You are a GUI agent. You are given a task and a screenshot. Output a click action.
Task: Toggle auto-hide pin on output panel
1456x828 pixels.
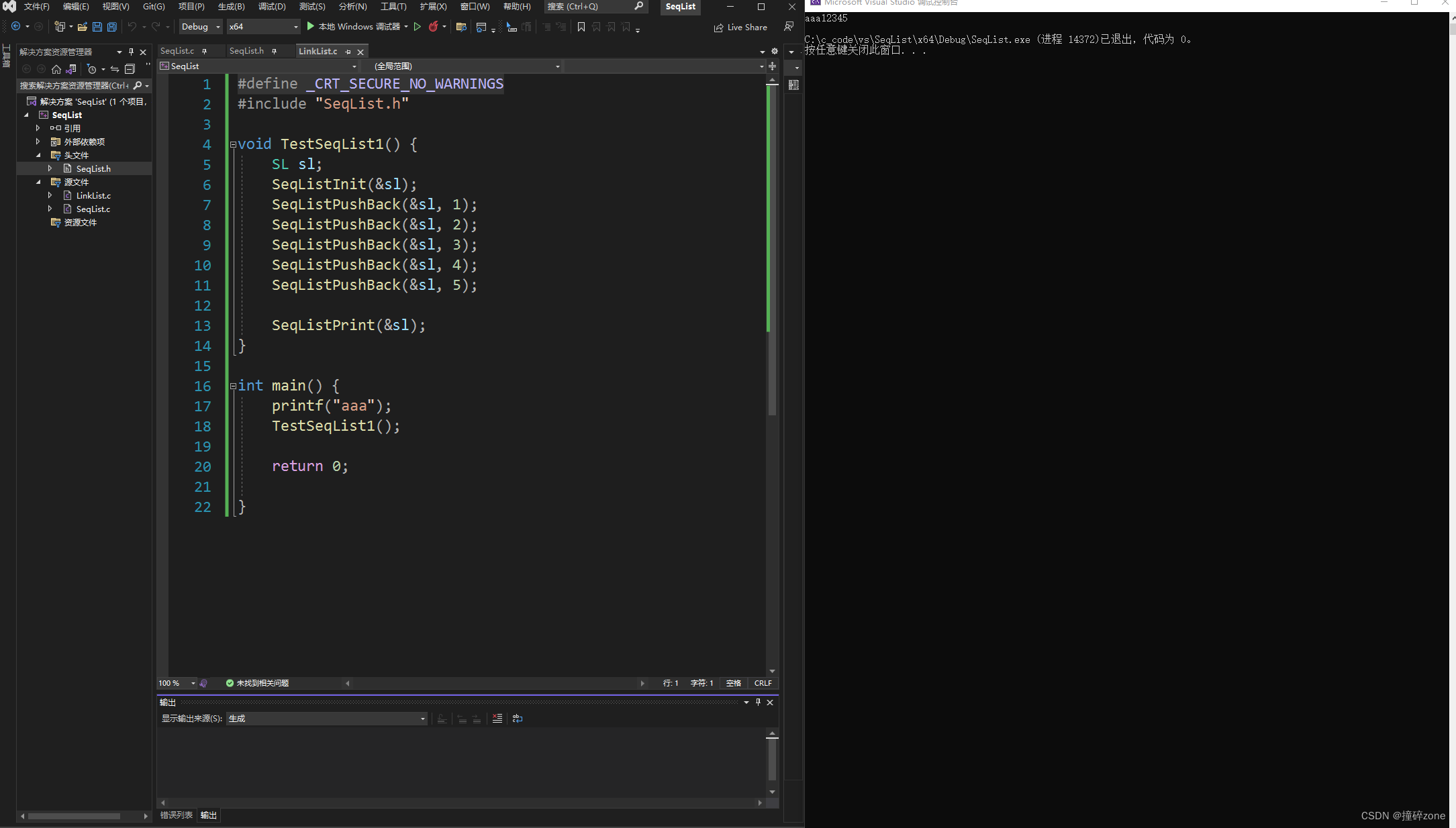(x=758, y=702)
